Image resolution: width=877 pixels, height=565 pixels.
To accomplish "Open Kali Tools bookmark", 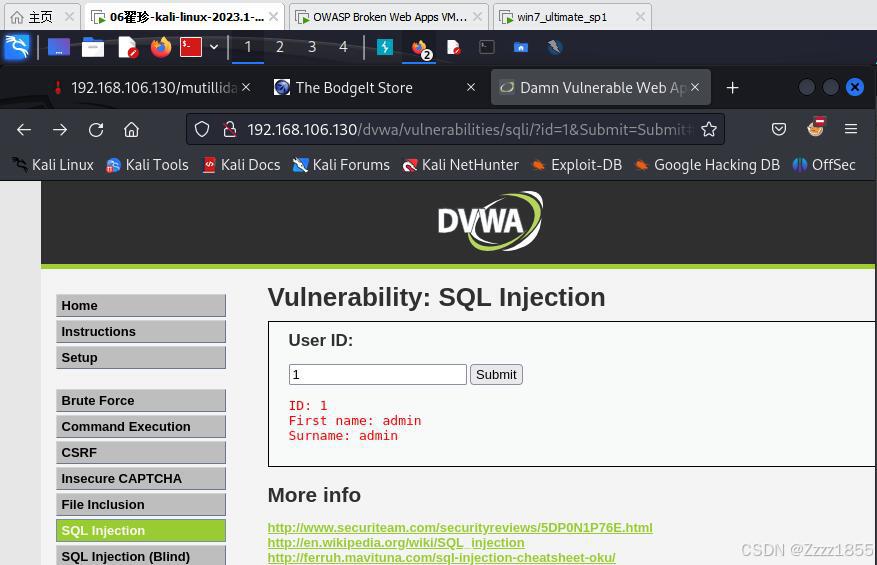I will 148,165.
